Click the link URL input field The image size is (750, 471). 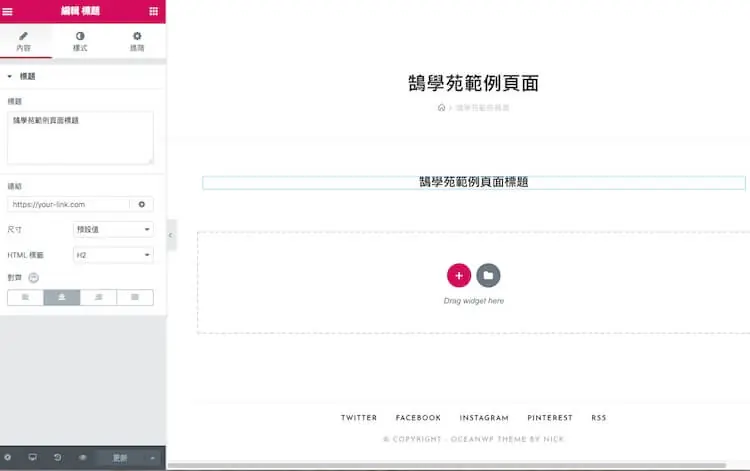pos(68,204)
